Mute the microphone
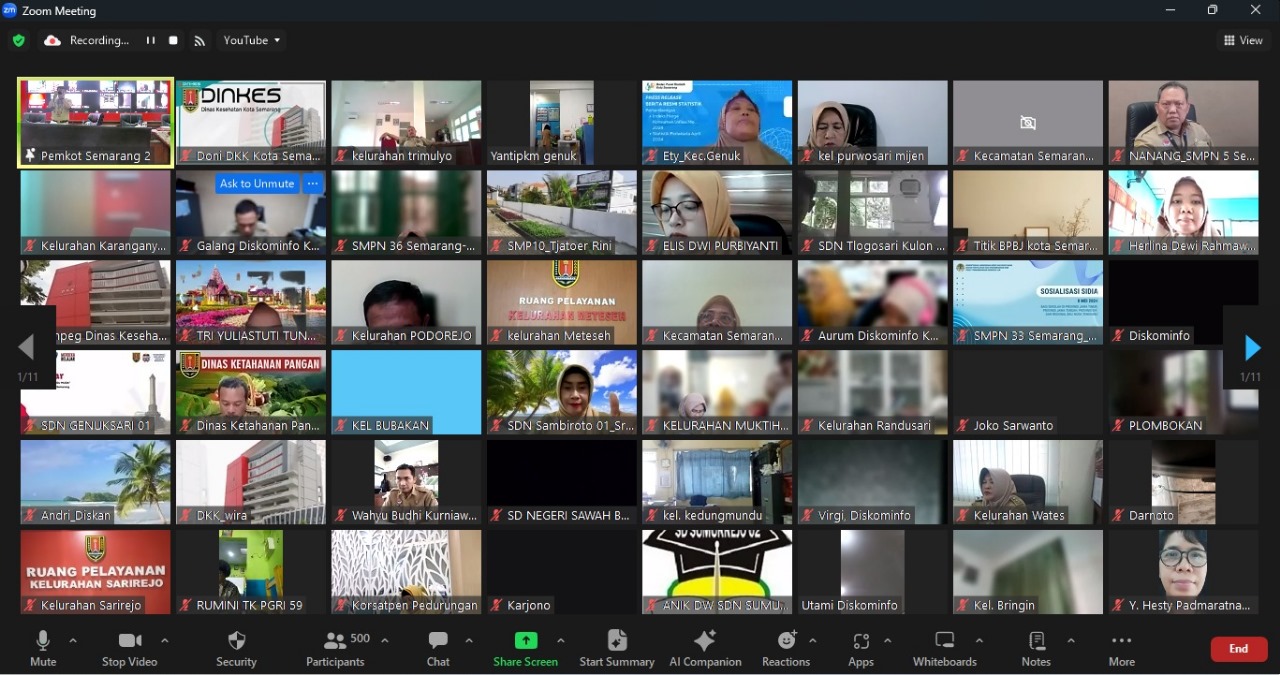Screen dimensions: 1280x675 coord(43,648)
